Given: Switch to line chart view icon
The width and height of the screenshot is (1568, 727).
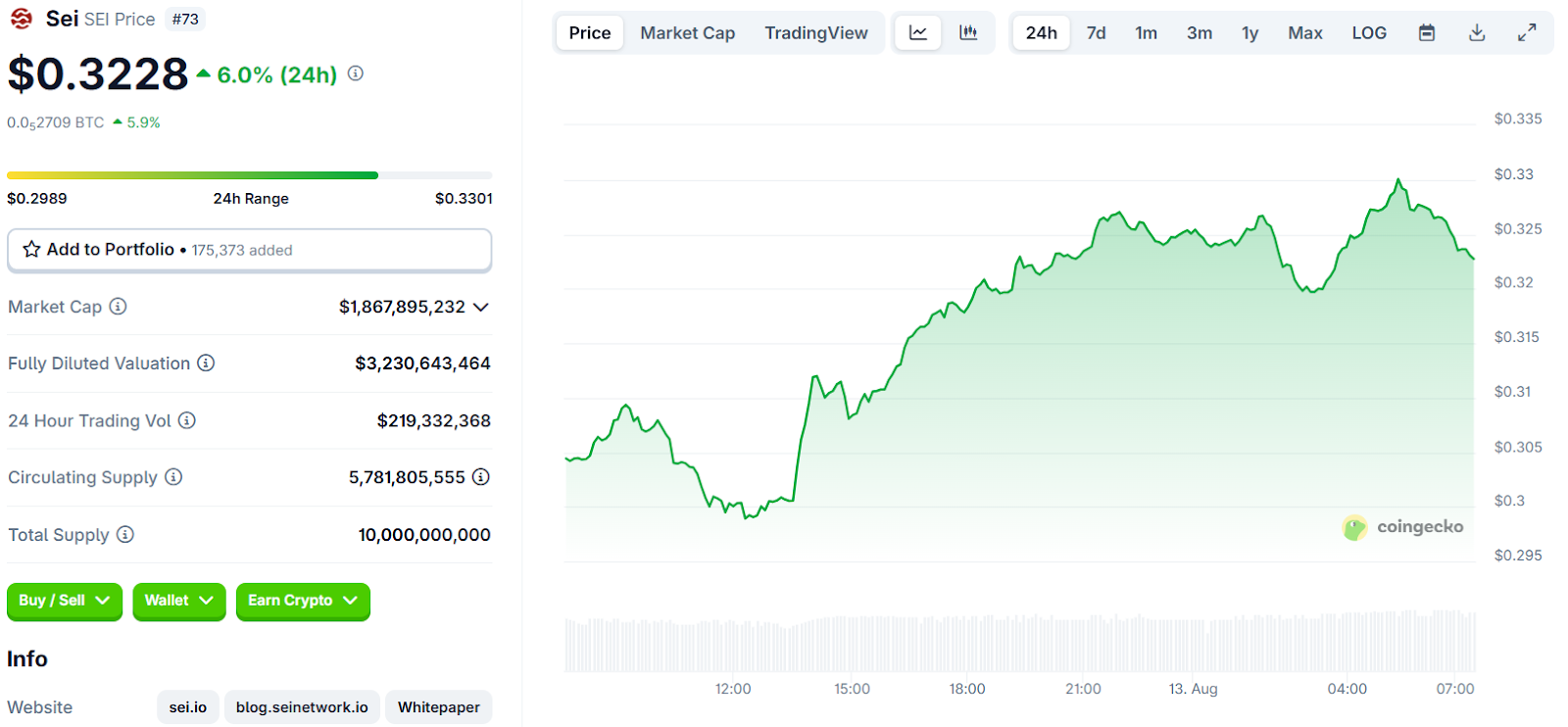Looking at the screenshot, I should click(918, 32).
